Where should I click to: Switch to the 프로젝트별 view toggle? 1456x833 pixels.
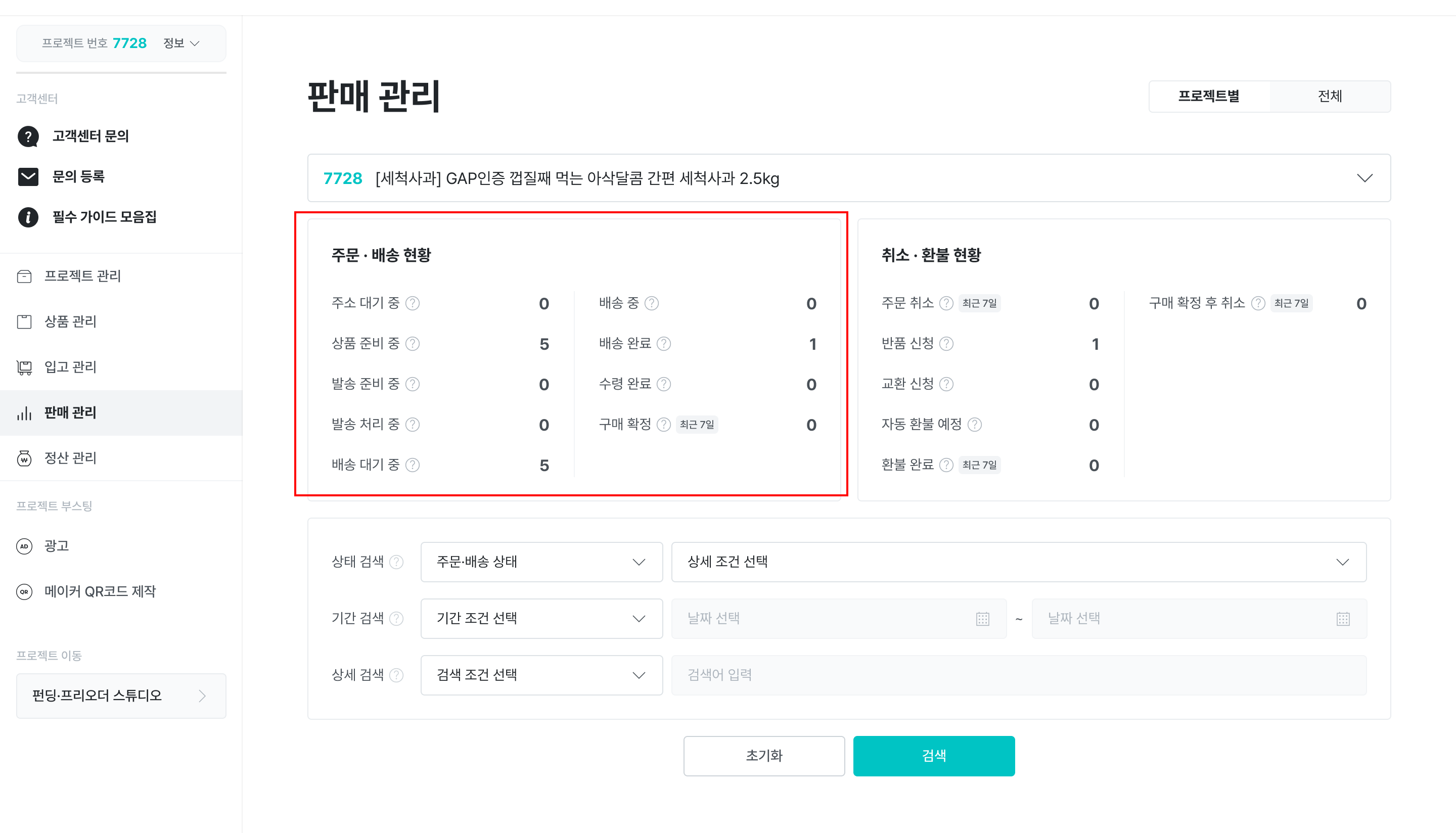point(1209,96)
